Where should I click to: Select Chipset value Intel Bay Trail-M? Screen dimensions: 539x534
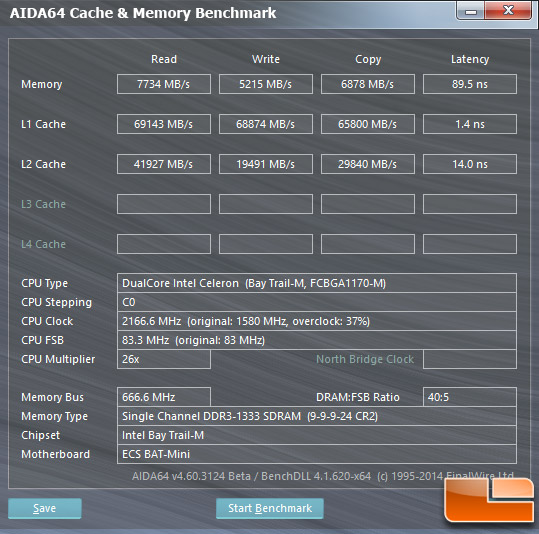(317, 435)
